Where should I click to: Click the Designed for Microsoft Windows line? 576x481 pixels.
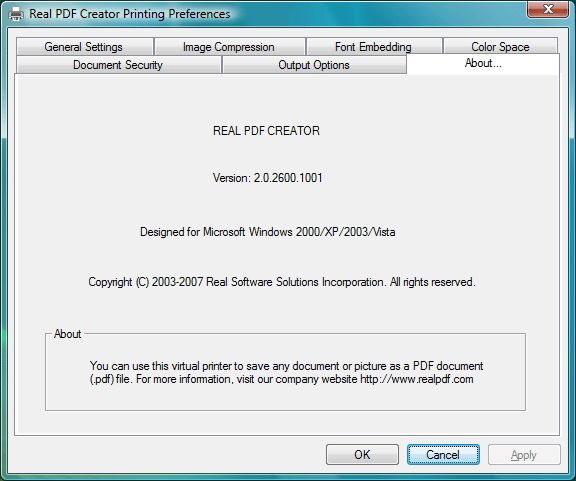coord(268,232)
